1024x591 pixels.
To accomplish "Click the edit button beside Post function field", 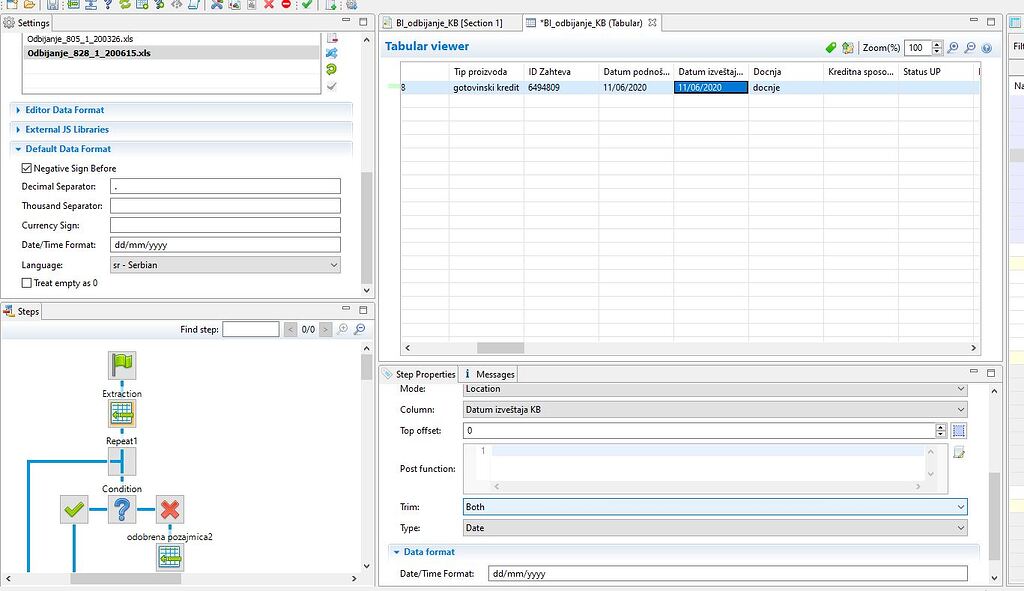I will click(x=958, y=451).
